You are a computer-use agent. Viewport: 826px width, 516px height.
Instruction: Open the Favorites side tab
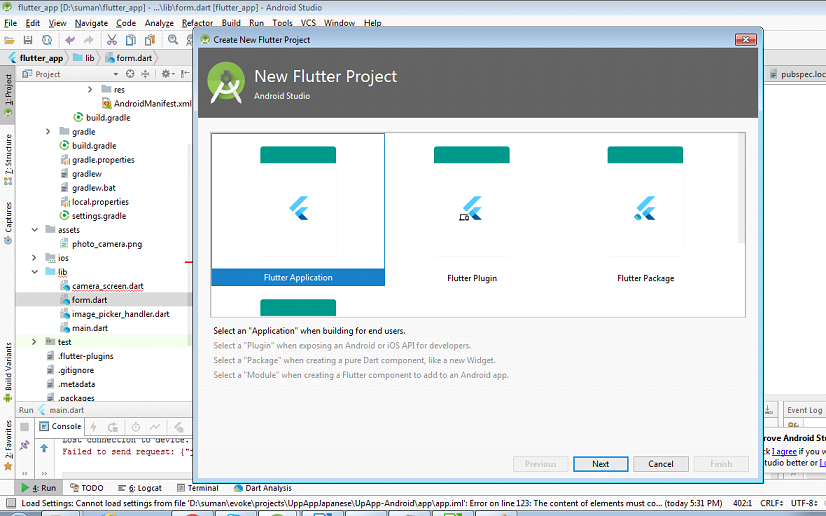coord(8,445)
